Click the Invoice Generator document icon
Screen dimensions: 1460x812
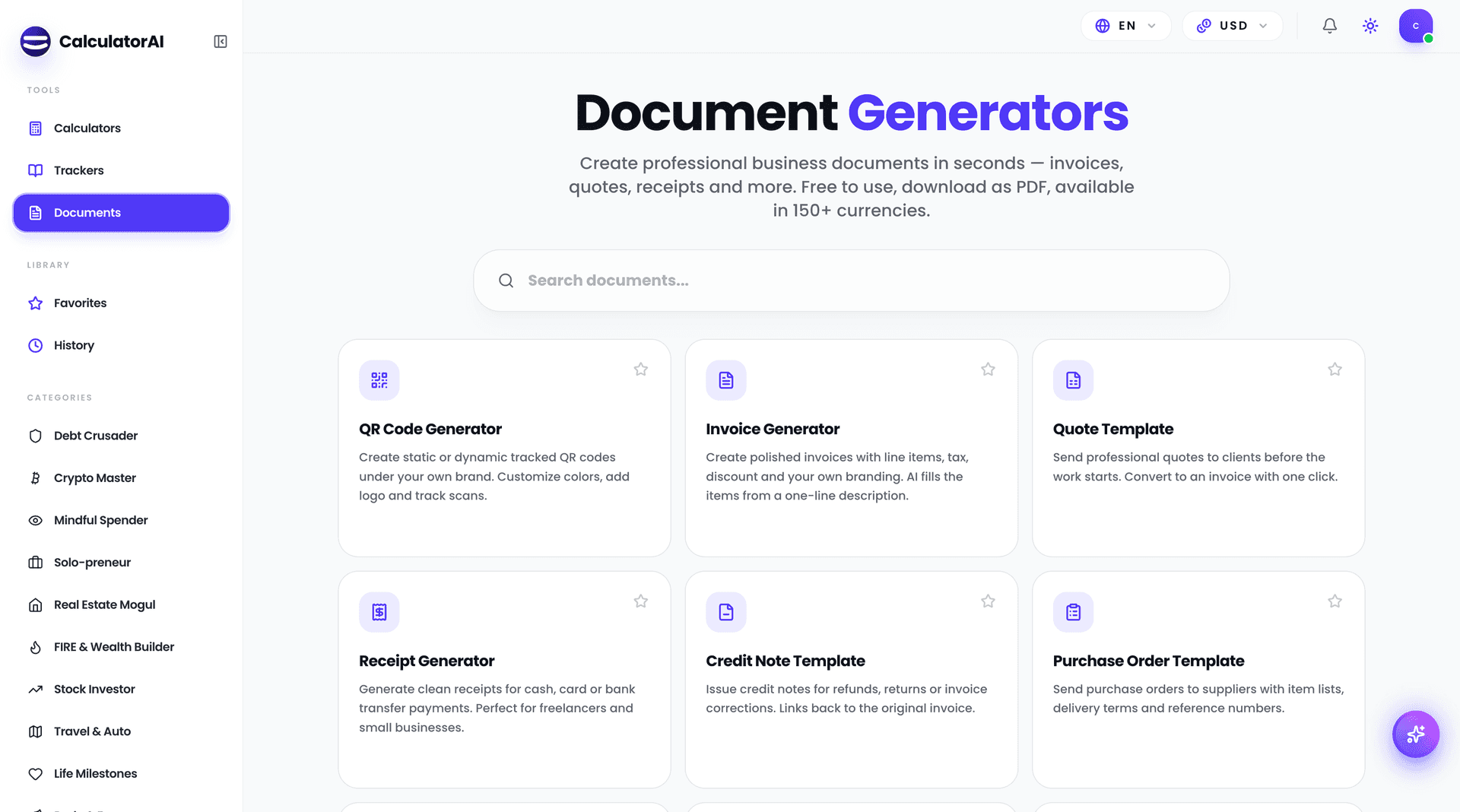pyautogui.click(x=726, y=380)
